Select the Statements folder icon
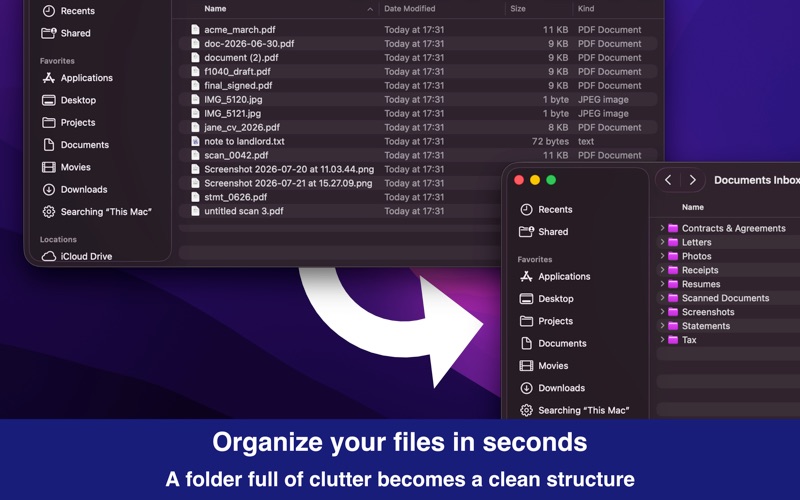Viewport: 800px width, 500px height. [673, 326]
